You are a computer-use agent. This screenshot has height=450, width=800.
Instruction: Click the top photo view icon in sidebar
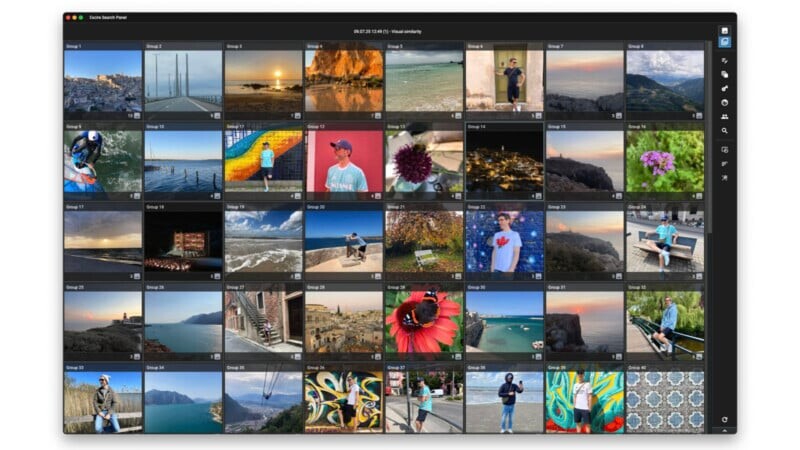click(724, 31)
